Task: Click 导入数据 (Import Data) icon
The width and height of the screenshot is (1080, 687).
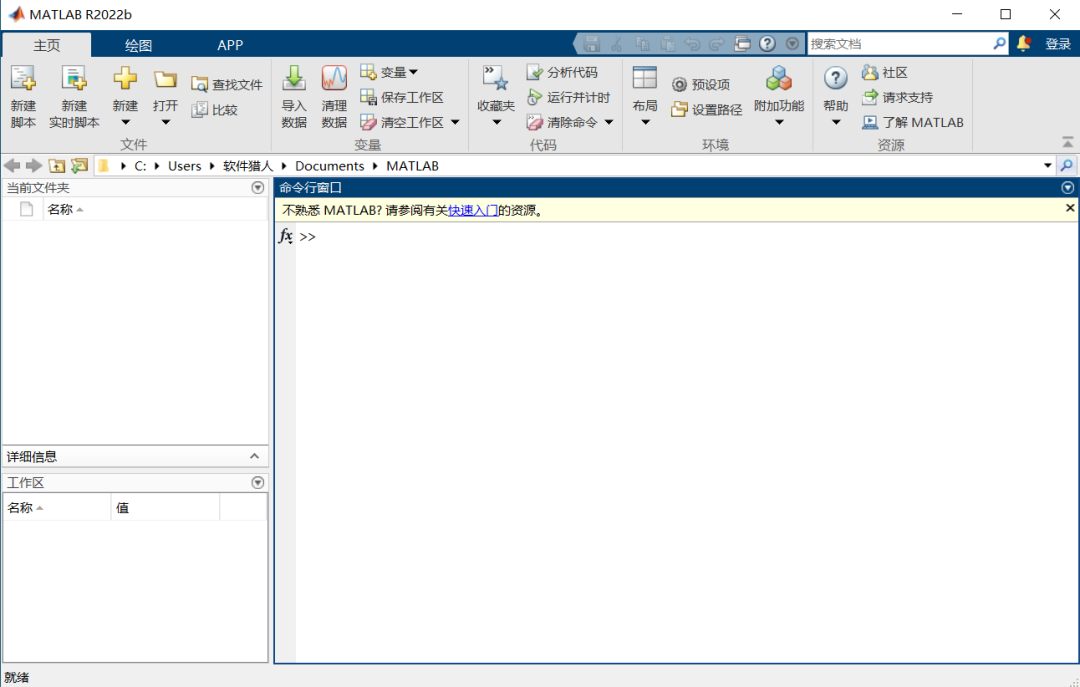Action: [x=294, y=78]
